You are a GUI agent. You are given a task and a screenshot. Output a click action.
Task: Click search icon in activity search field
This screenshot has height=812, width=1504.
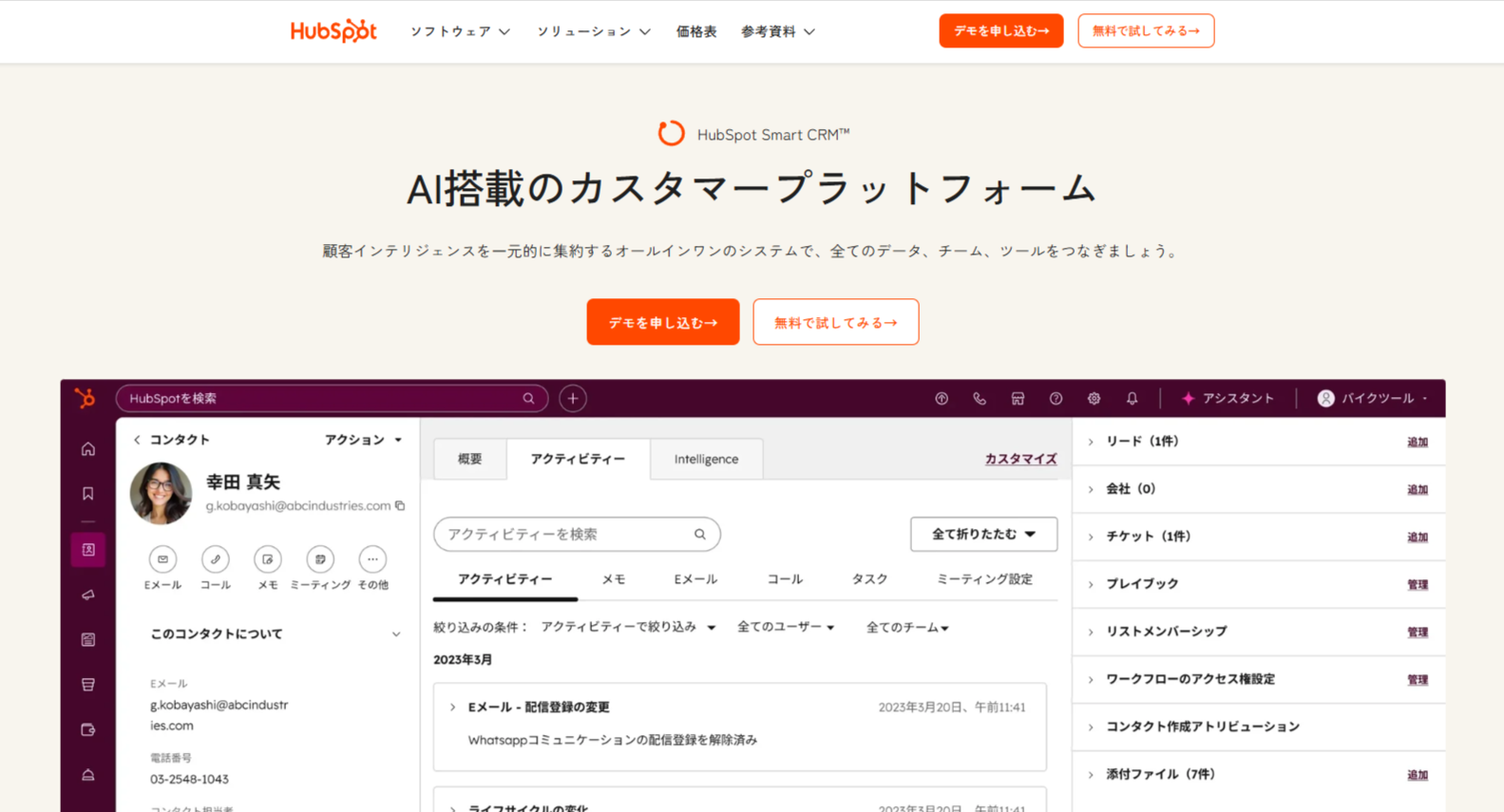pyautogui.click(x=700, y=535)
